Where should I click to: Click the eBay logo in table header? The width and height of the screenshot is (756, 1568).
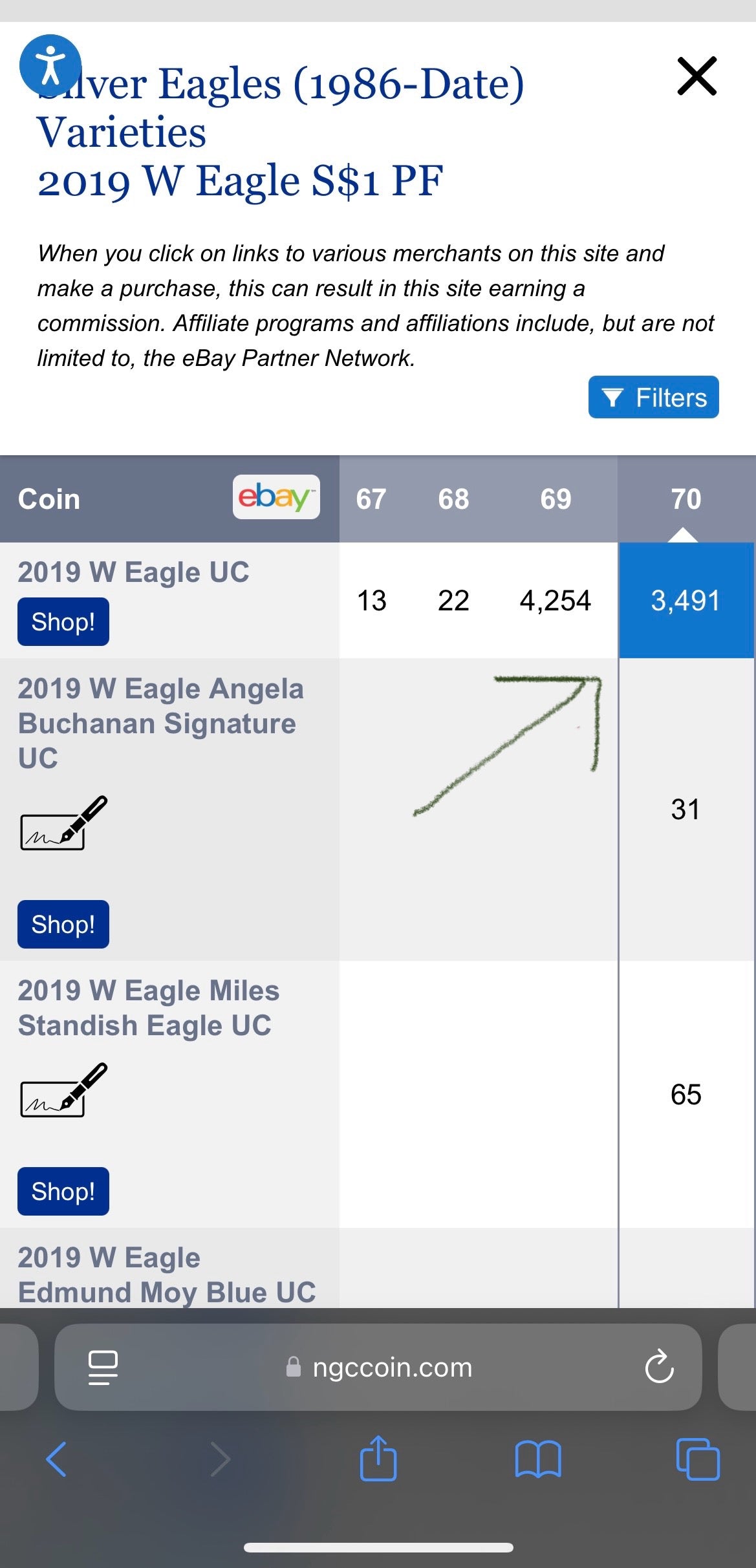(x=276, y=497)
